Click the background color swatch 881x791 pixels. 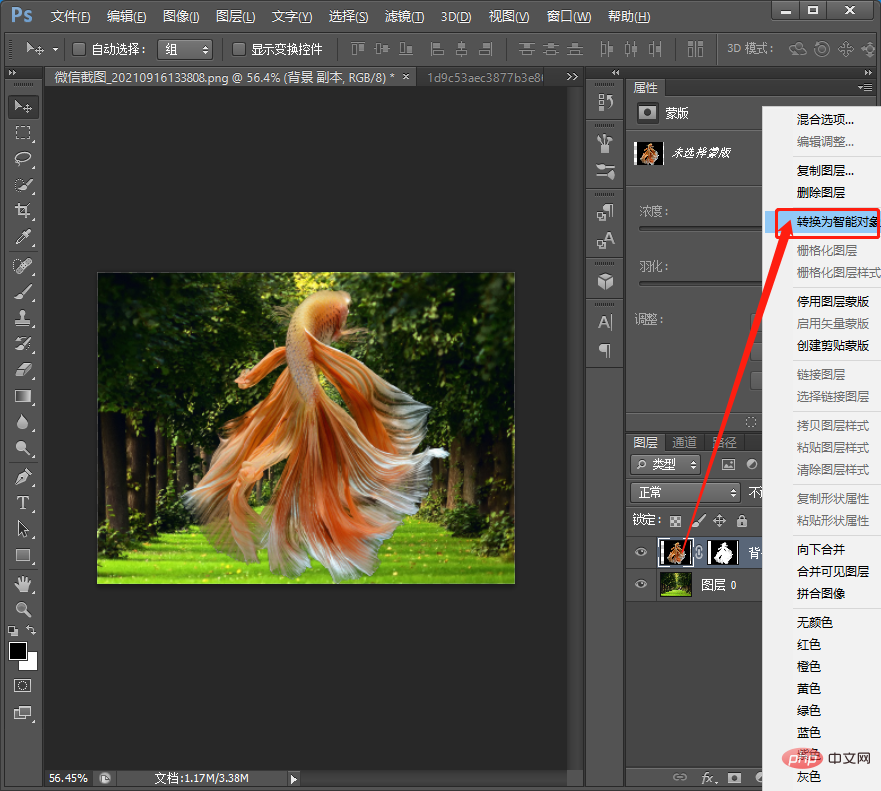[x=31, y=663]
